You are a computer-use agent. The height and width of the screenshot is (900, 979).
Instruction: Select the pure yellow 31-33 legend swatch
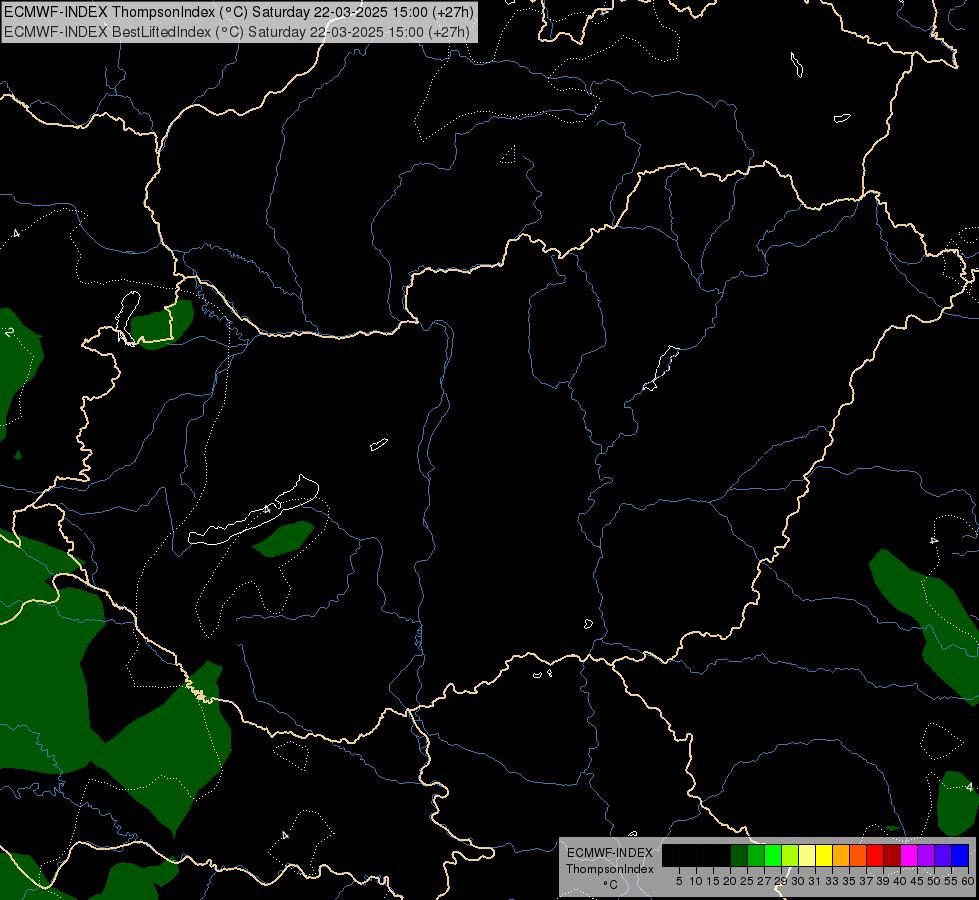point(824,856)
